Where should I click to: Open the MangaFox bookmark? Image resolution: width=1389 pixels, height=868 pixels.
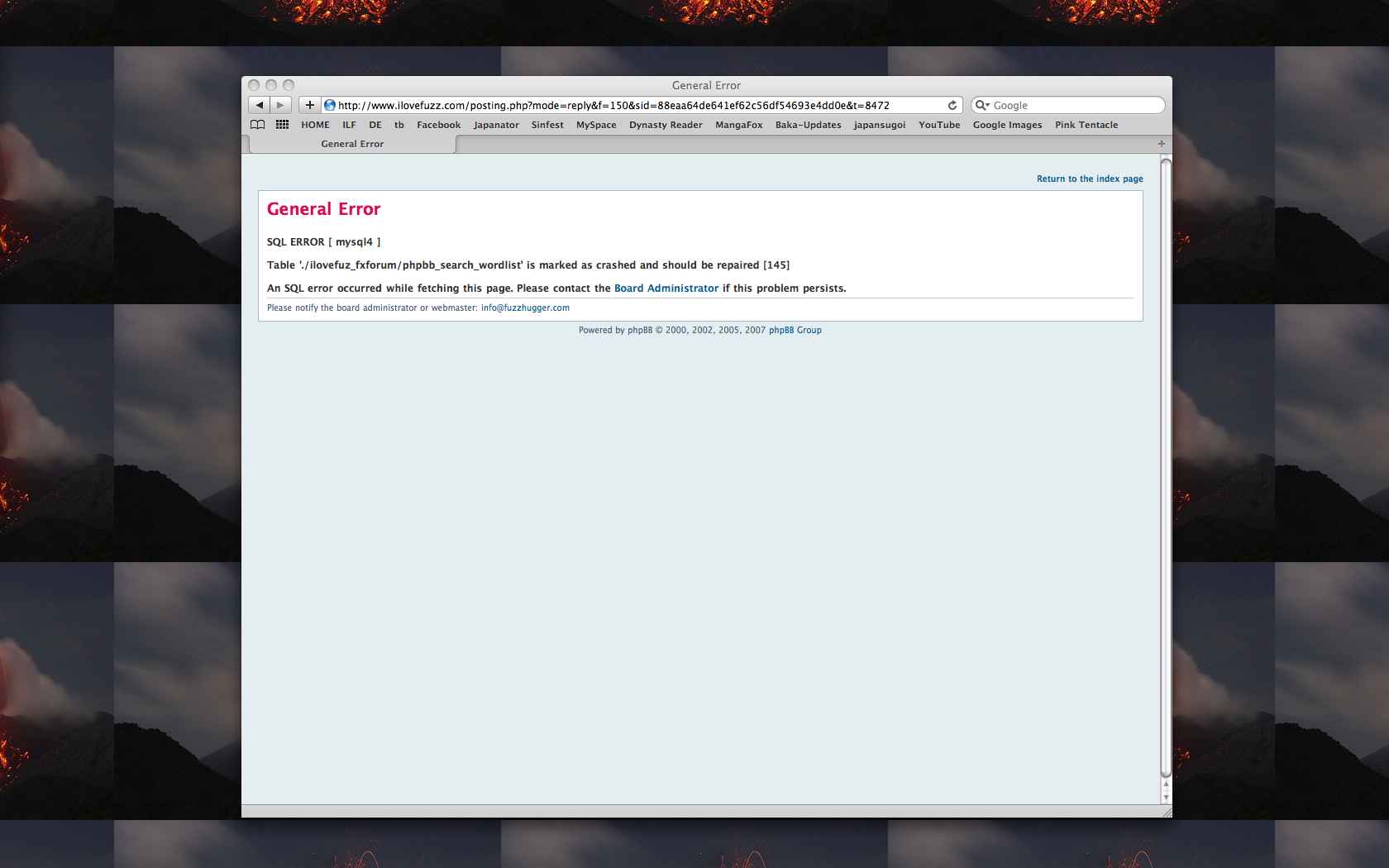point(738,125)
